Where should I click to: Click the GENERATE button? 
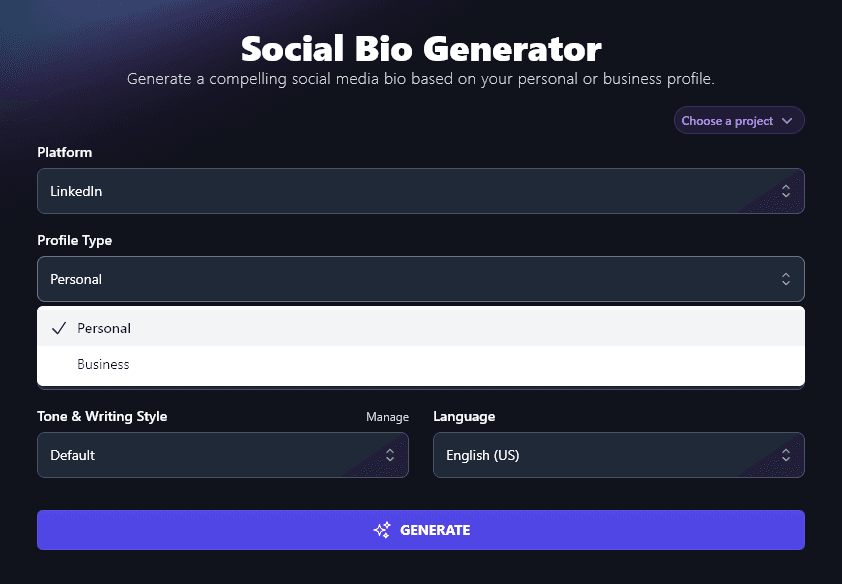[420, 530]
